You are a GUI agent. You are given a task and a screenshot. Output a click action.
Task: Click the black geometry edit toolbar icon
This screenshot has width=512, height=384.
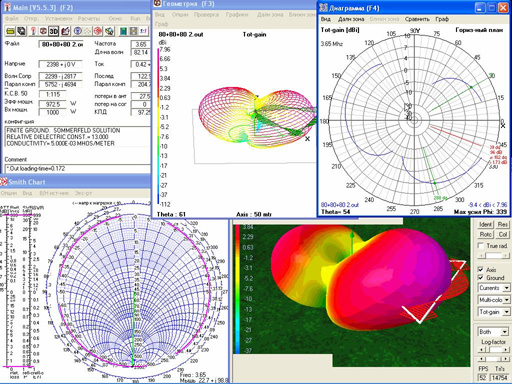point(22,31)
